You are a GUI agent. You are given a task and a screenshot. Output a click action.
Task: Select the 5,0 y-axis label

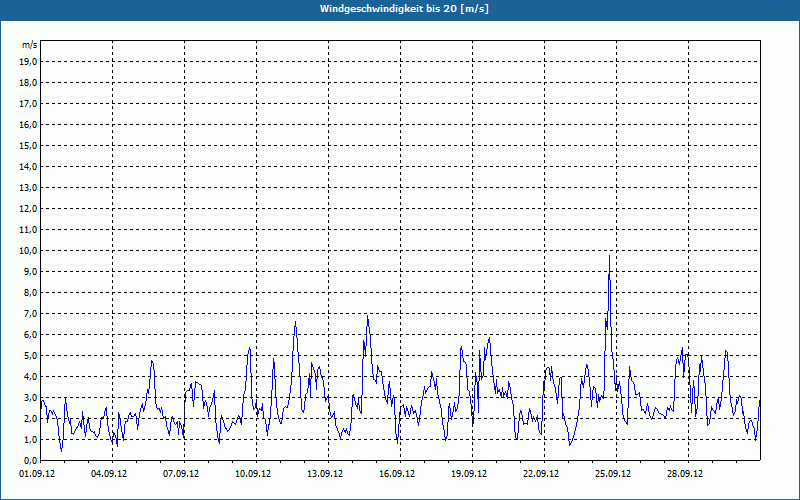pyautogui.click(x=30, y=356)
